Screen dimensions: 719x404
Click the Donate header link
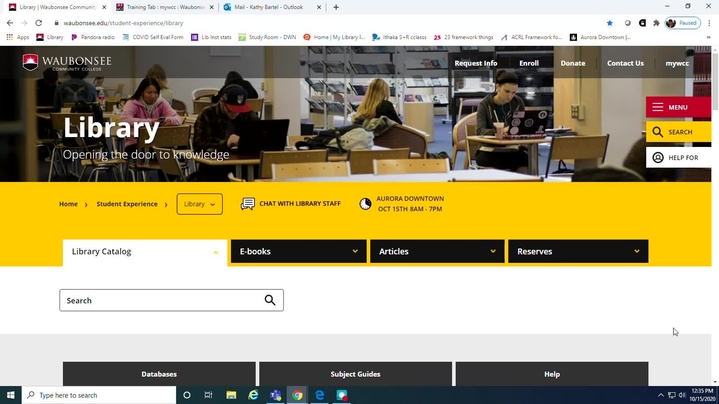click(x=573, y=63)
